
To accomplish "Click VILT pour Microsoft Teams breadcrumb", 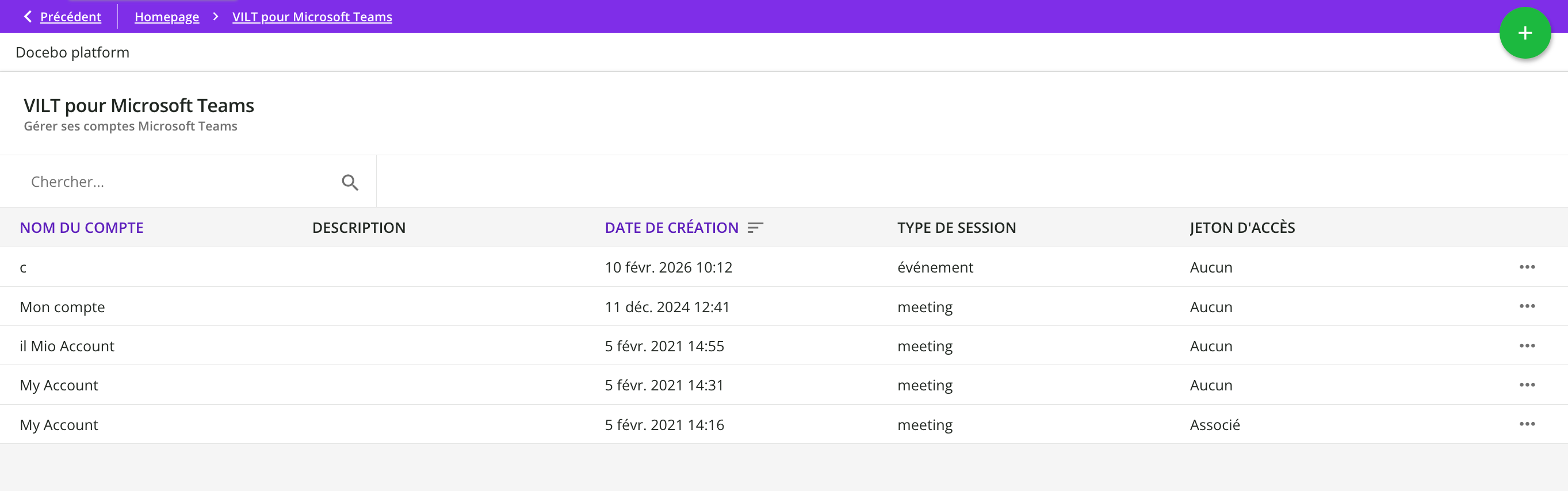I will point(312,17).
